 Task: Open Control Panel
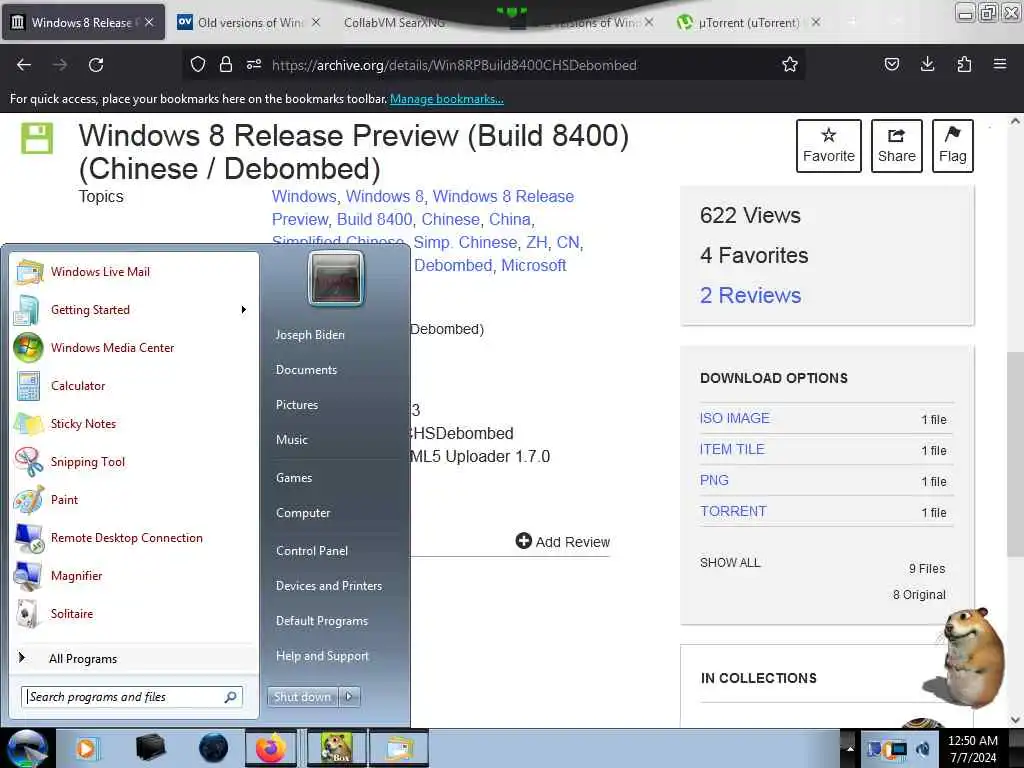(312, 551)
